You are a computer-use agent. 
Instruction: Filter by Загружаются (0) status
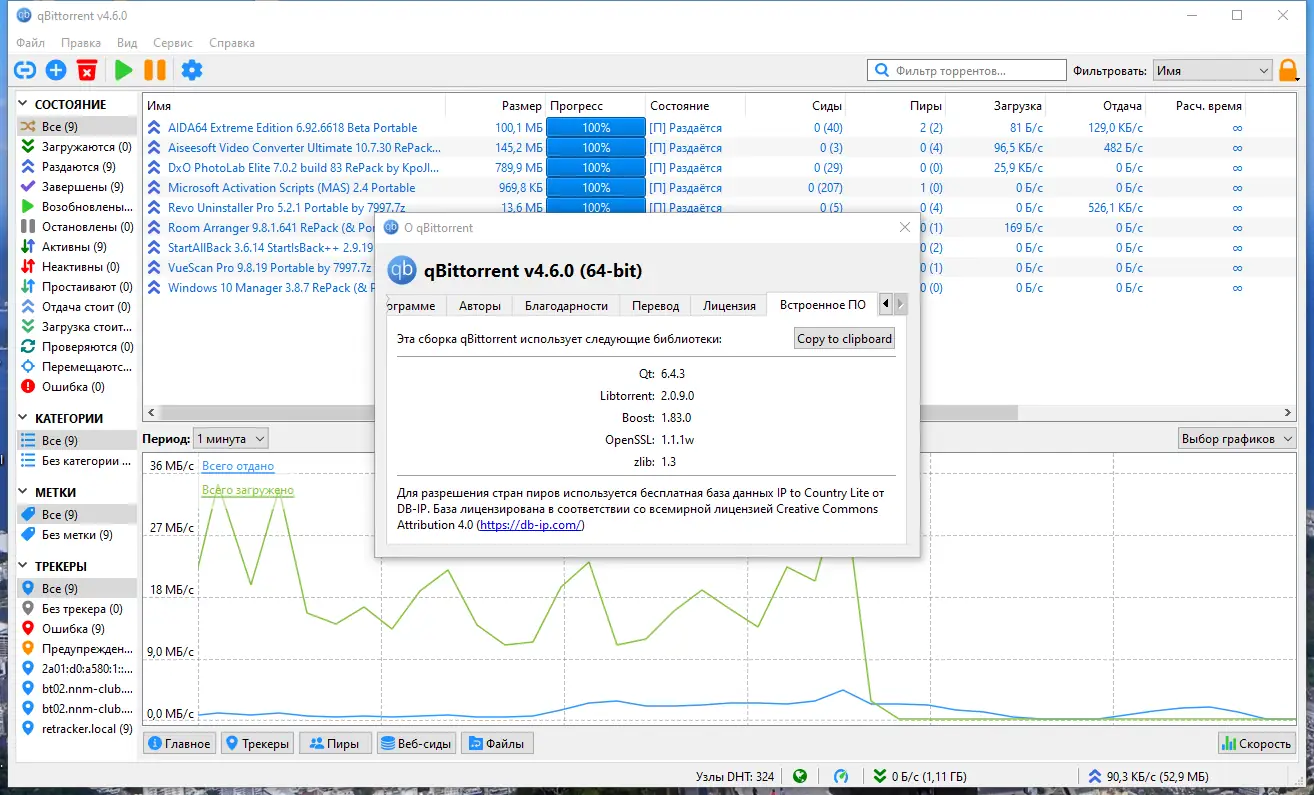point(77,147)
